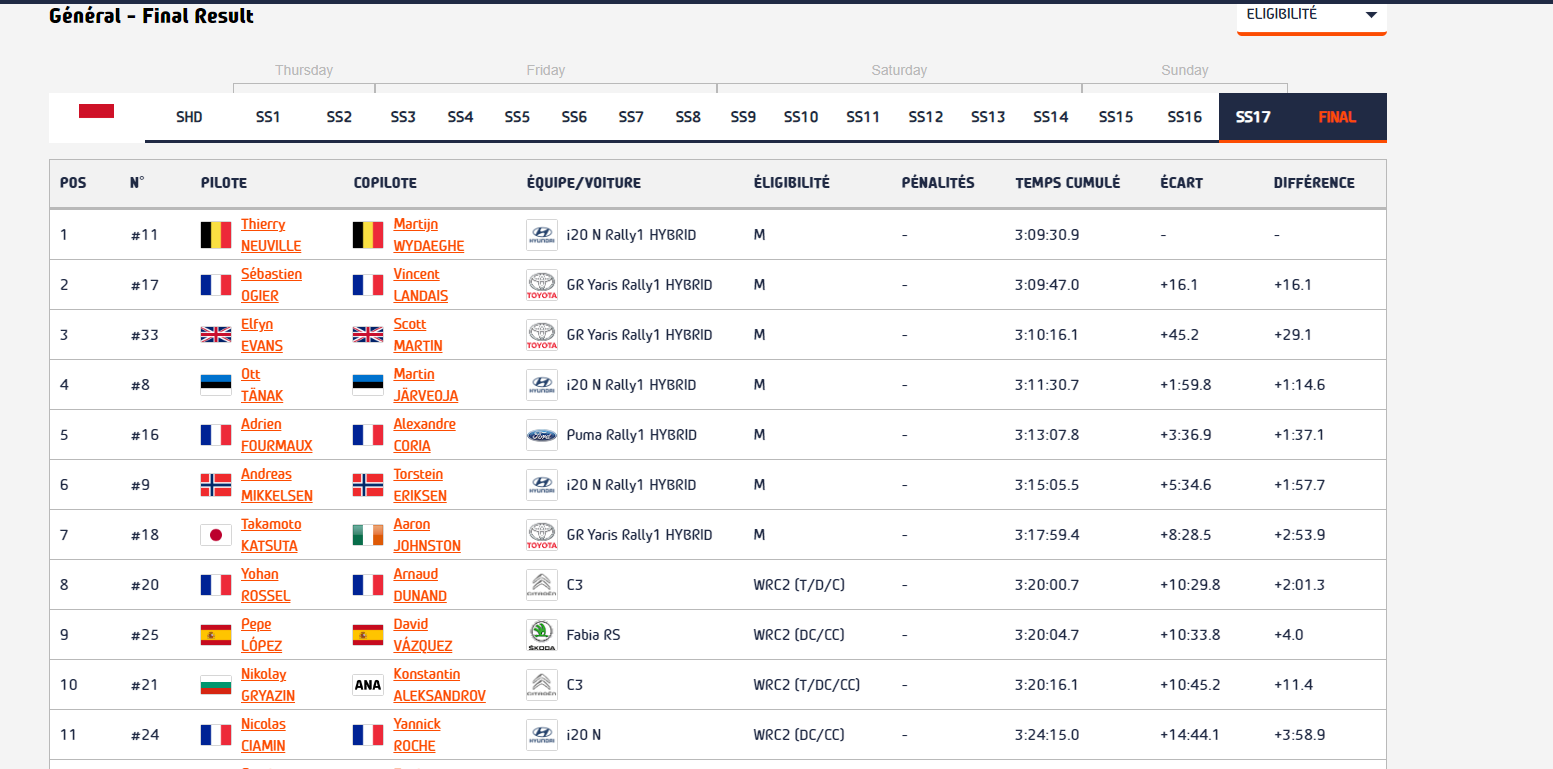Open Nikolay Gryazin's driver link
This screenshot has width=1553, height=769.
(268, 685)
